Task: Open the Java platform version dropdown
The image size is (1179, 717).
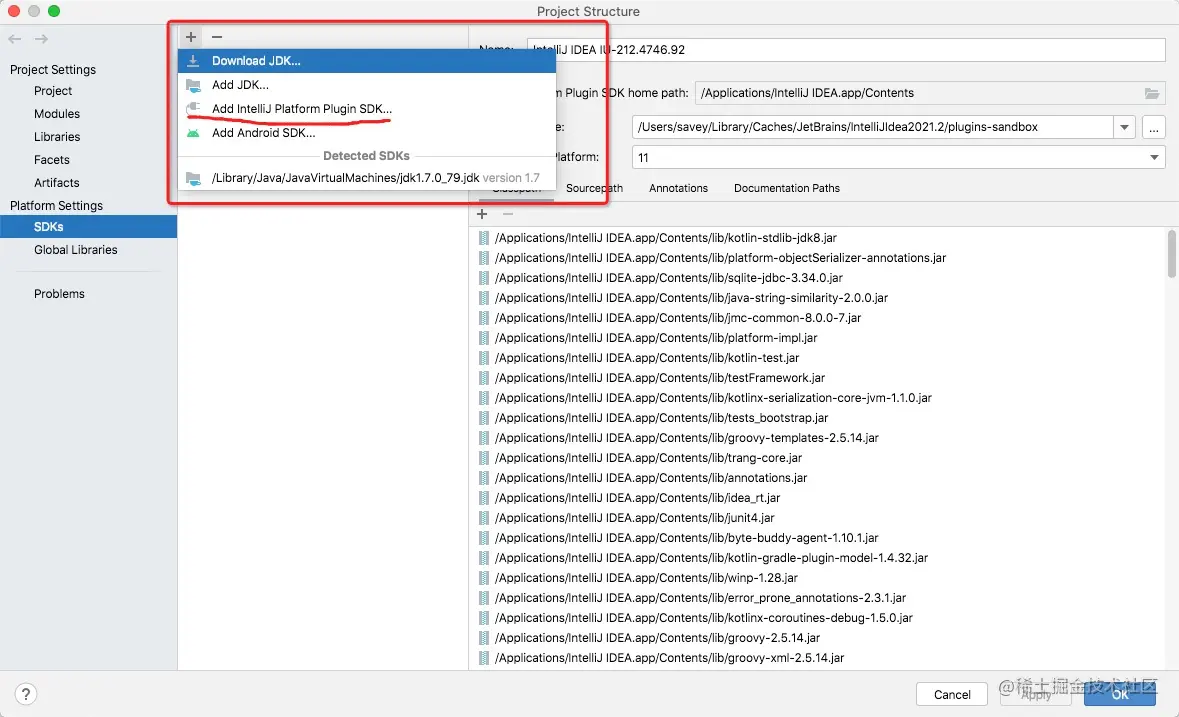Action: pyautogui.click(x=1154, y=158)
